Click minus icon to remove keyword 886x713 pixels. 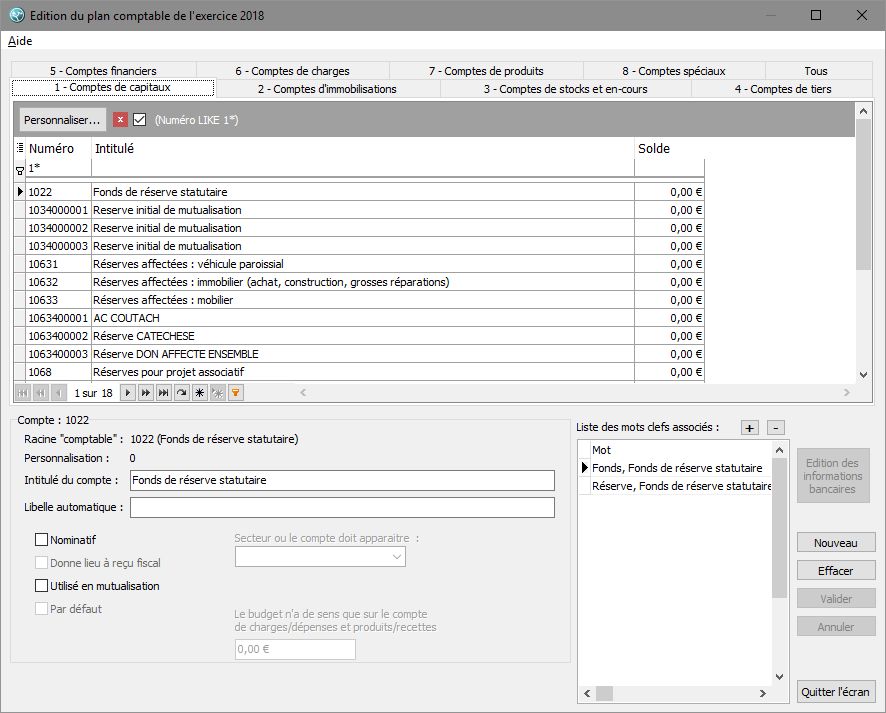[777, 428]
